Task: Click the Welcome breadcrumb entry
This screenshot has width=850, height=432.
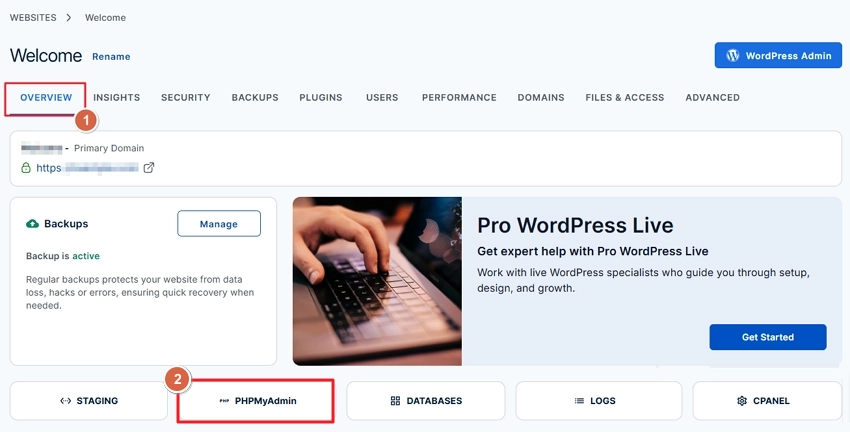Action: point(105,17)
